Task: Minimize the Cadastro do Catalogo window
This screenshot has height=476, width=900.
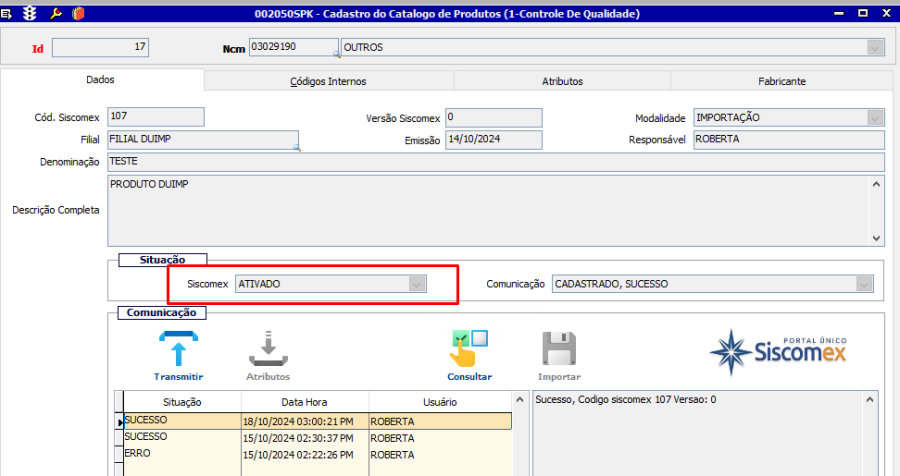Action: pyautogui.click(x=839, y=13)
